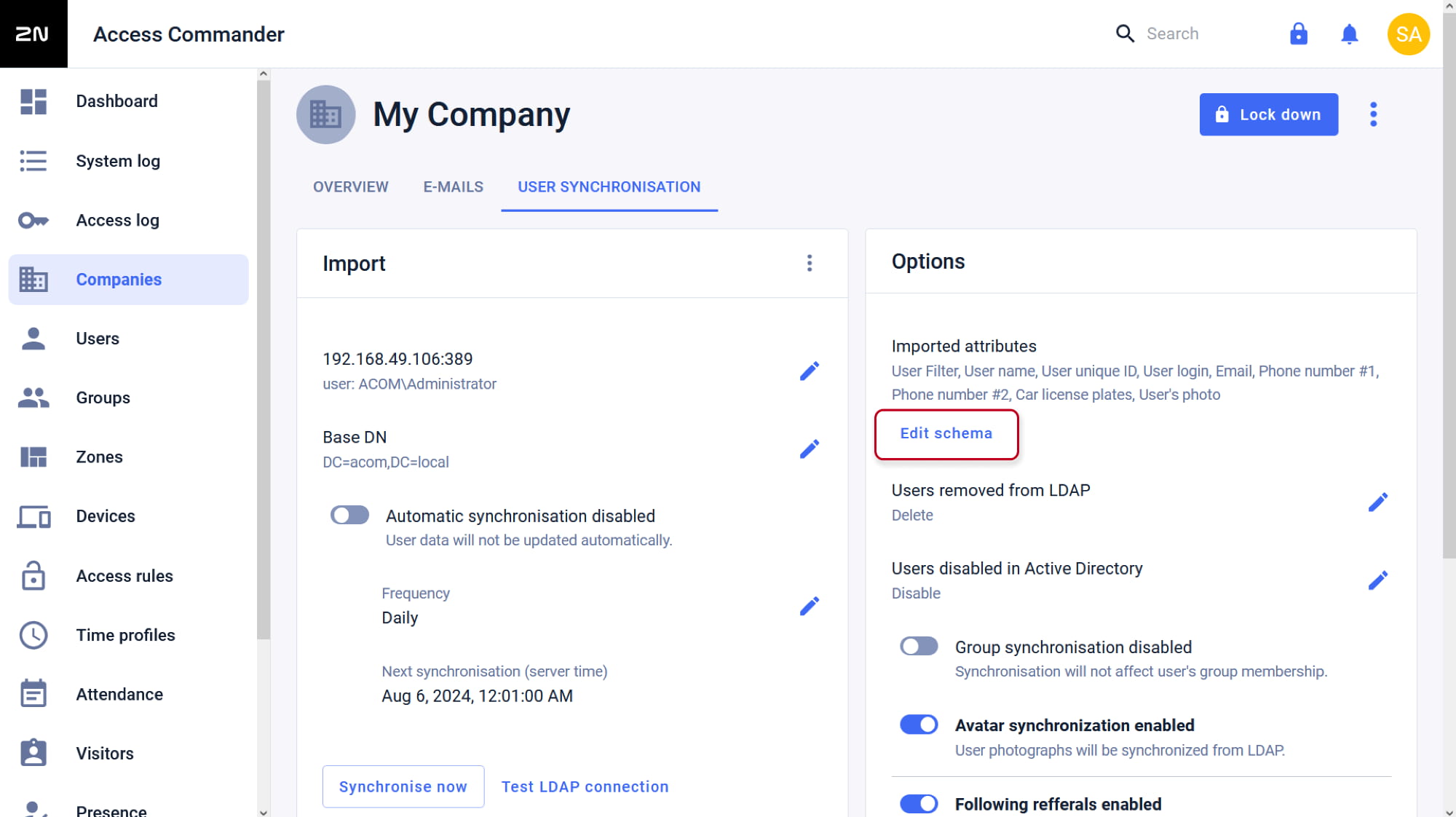Image resolution: width=1456 pixels, height=817 pixels.
Task: Switch to the E-MAILS tab
Action: click(454, 187)
